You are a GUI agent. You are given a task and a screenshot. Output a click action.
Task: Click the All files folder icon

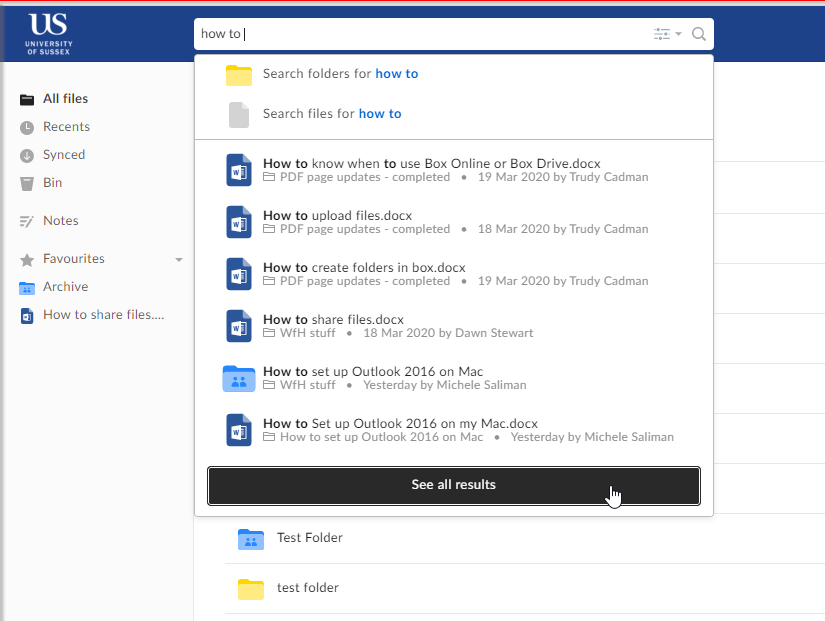coord(27,99)
